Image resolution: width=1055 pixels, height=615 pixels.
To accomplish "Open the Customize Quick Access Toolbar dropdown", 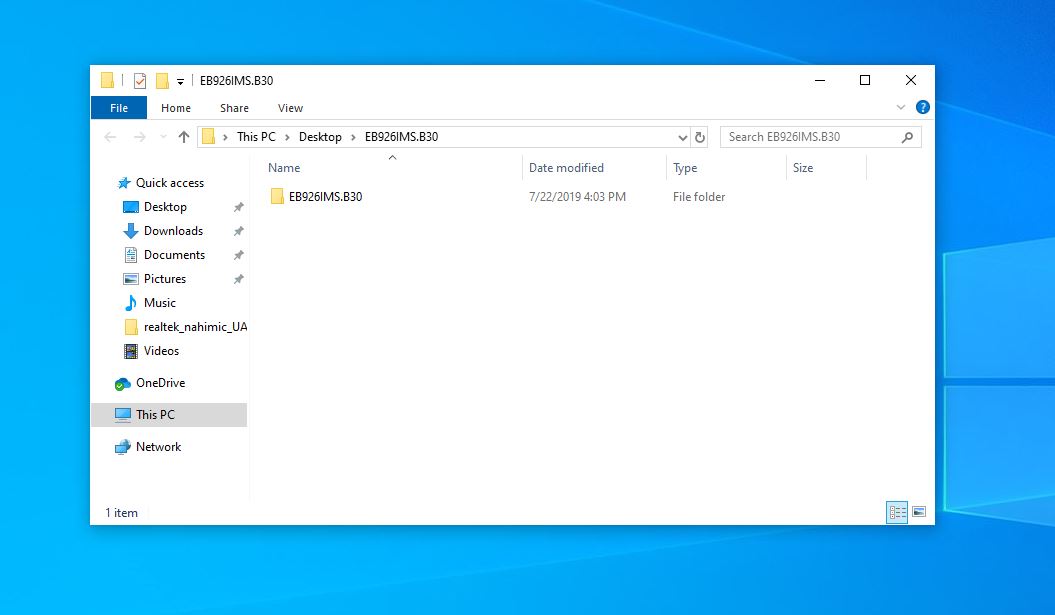I will [180, 81].
